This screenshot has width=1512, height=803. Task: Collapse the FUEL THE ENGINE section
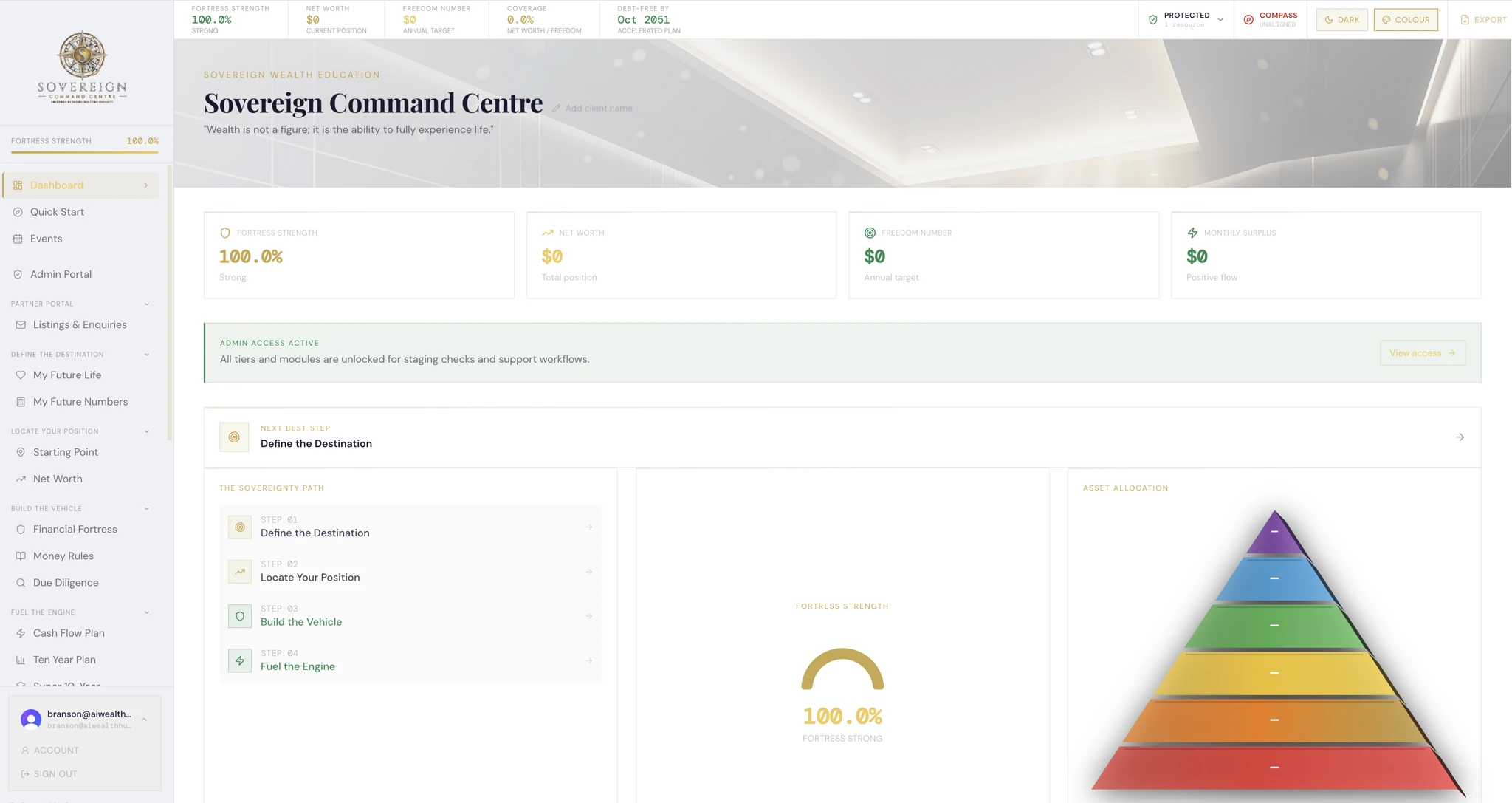point(146,612)
